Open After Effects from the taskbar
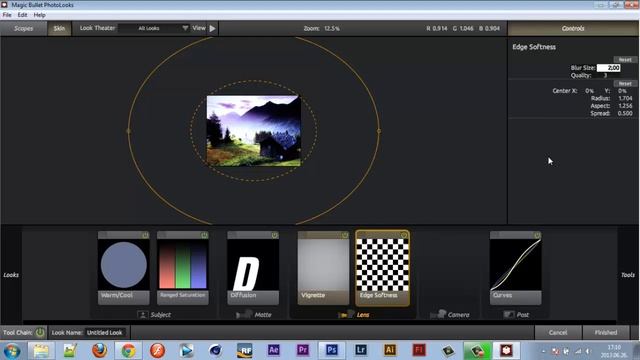 [x=273, y=350]
